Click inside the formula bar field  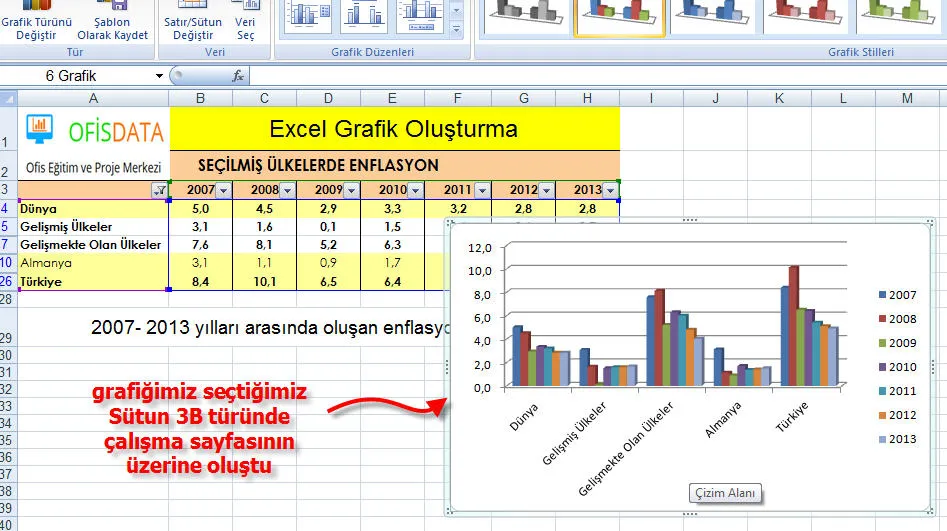tap(590, 76)
